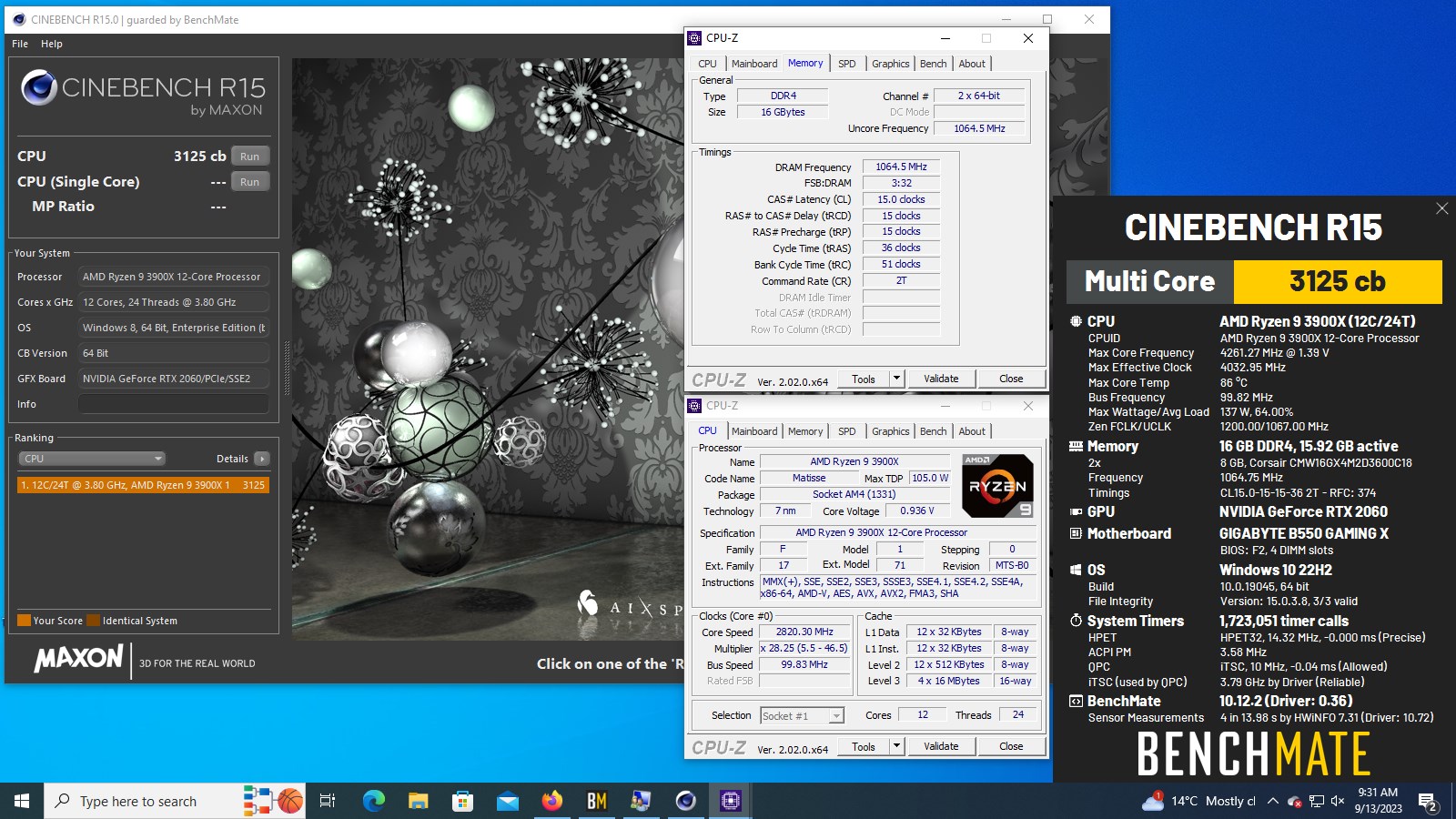Select ranking entry 12C/24T Ryzen 9 3900X
The width and height of the screenshot is (1456, 819).
pos(143,485)
